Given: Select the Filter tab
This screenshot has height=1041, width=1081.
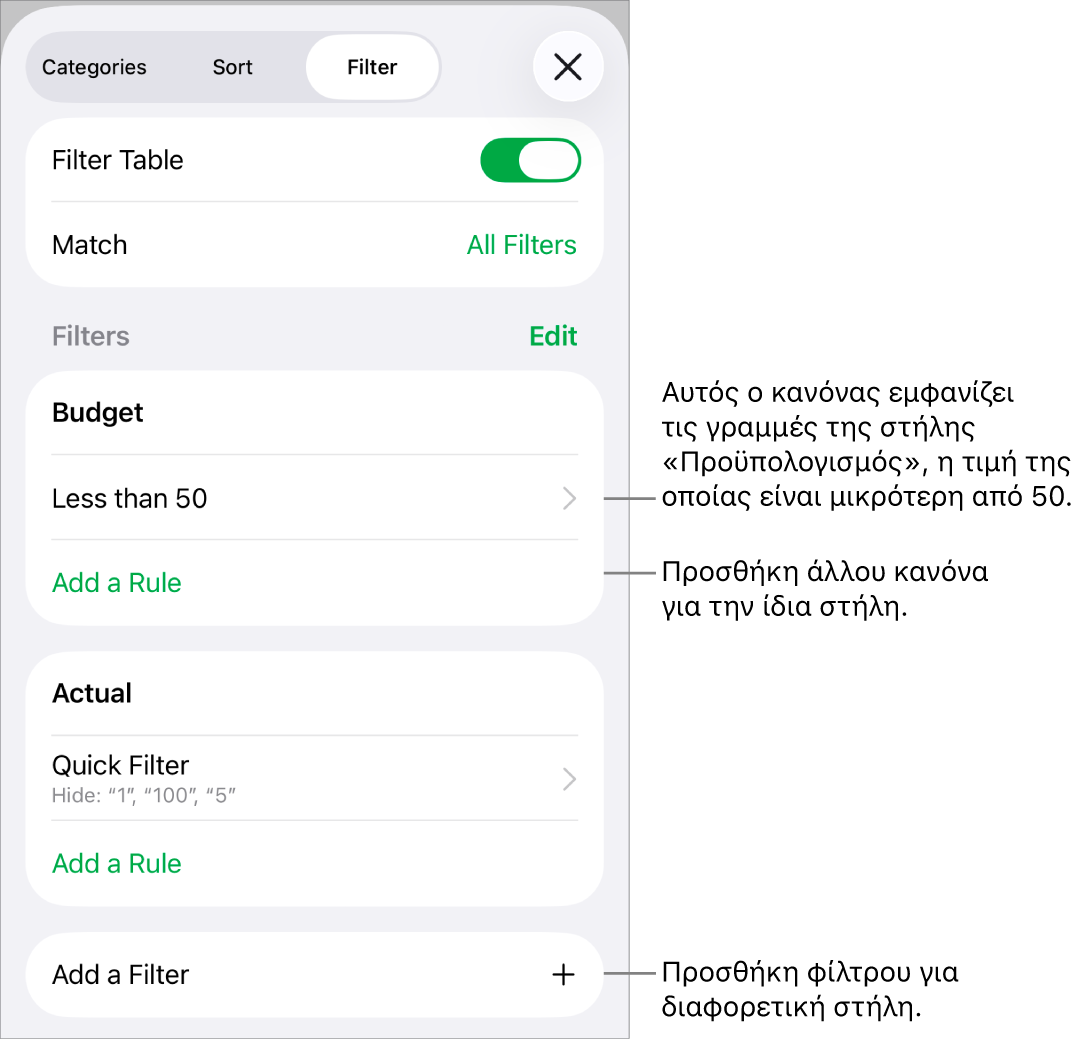Looking at the screenshot, I should pyautogui.click(x=372, y=67).
